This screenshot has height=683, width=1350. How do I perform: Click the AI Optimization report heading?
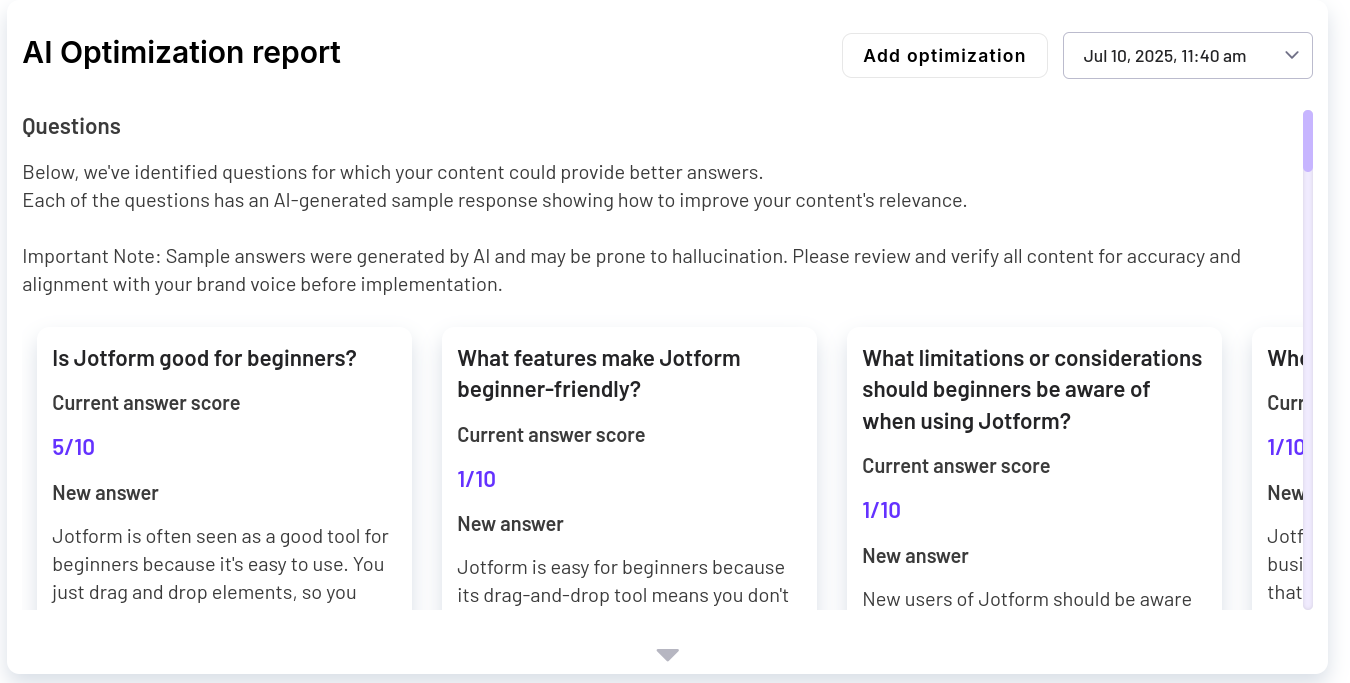pyautogui.click(x=182, y=52)
